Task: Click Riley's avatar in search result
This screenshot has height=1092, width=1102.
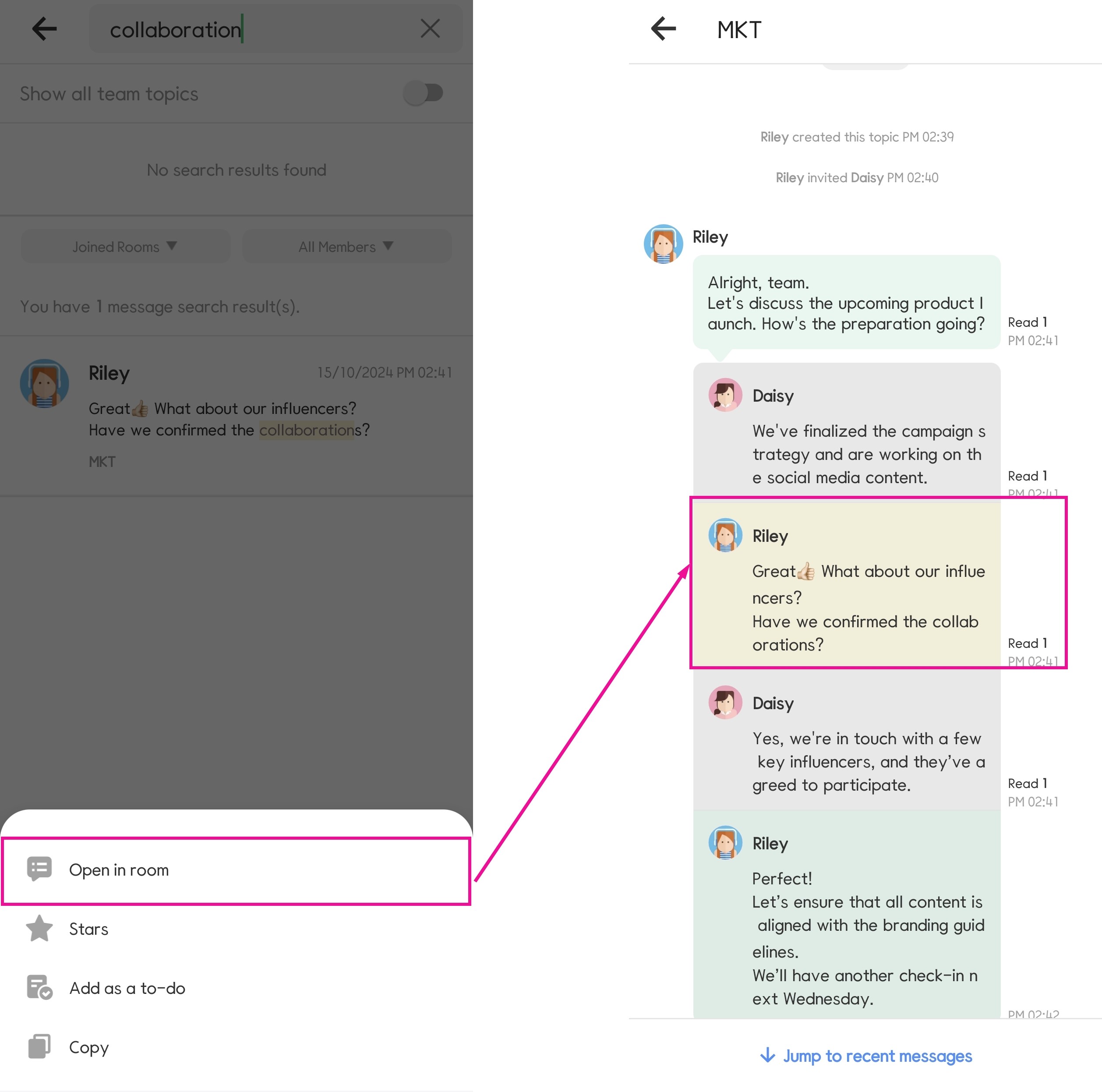Action: pos(45,383)
